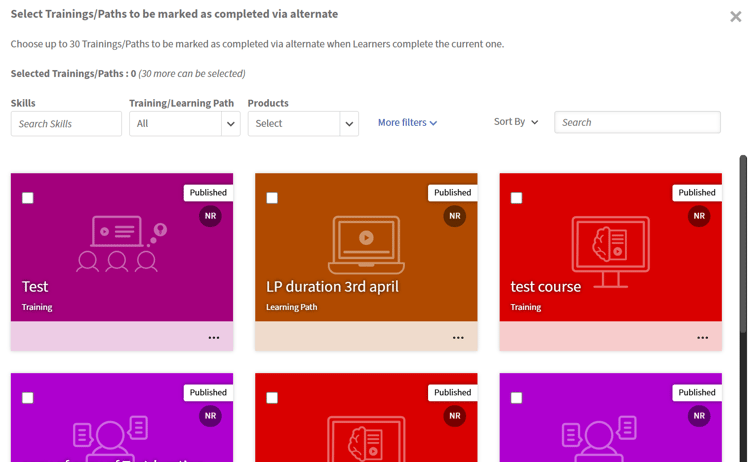This screenshot has height=462, width=750.
Task: Expand More filters
Action: pos(408,123)
